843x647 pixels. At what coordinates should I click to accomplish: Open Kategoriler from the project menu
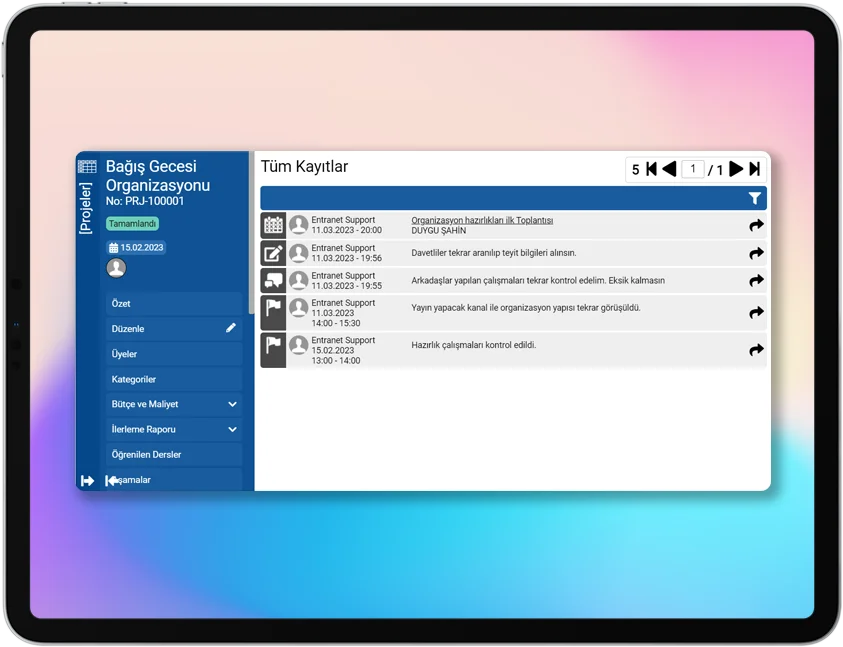pos(174,379)
